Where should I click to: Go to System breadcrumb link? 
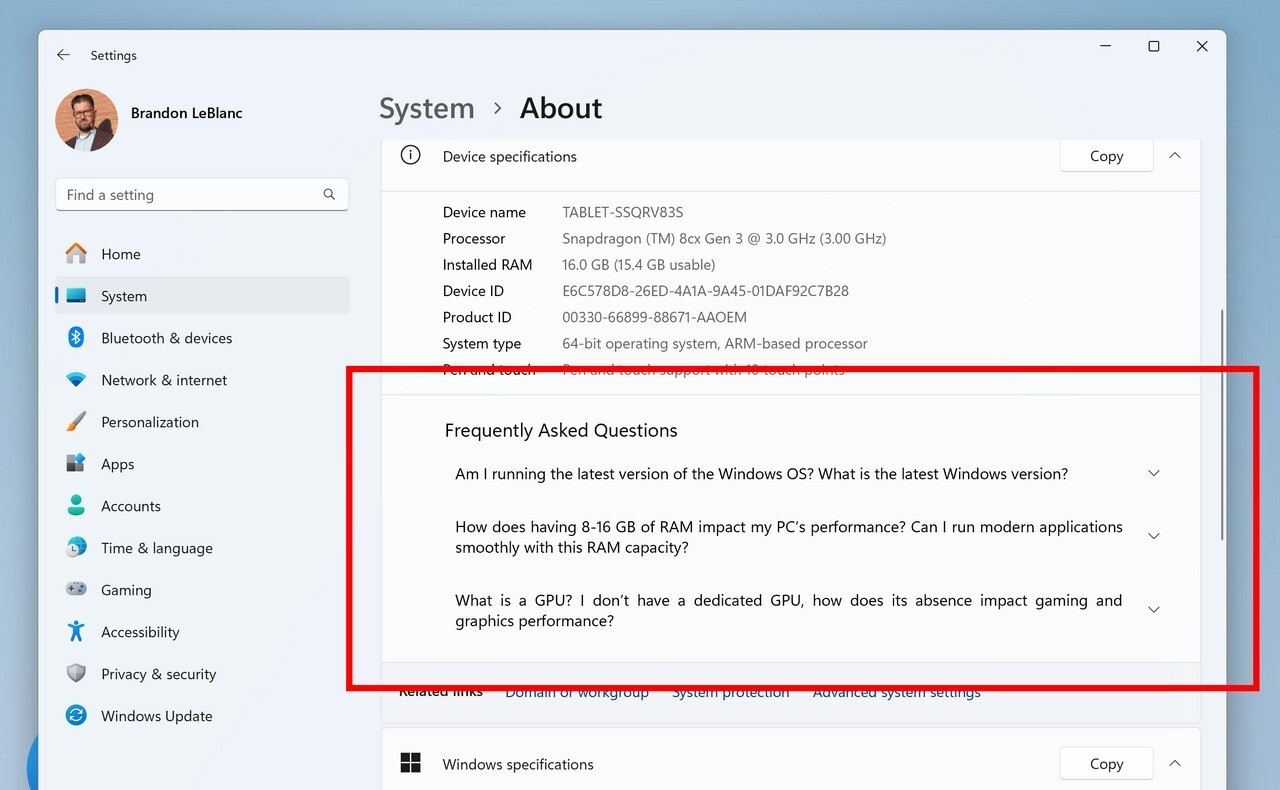point(427,108)
